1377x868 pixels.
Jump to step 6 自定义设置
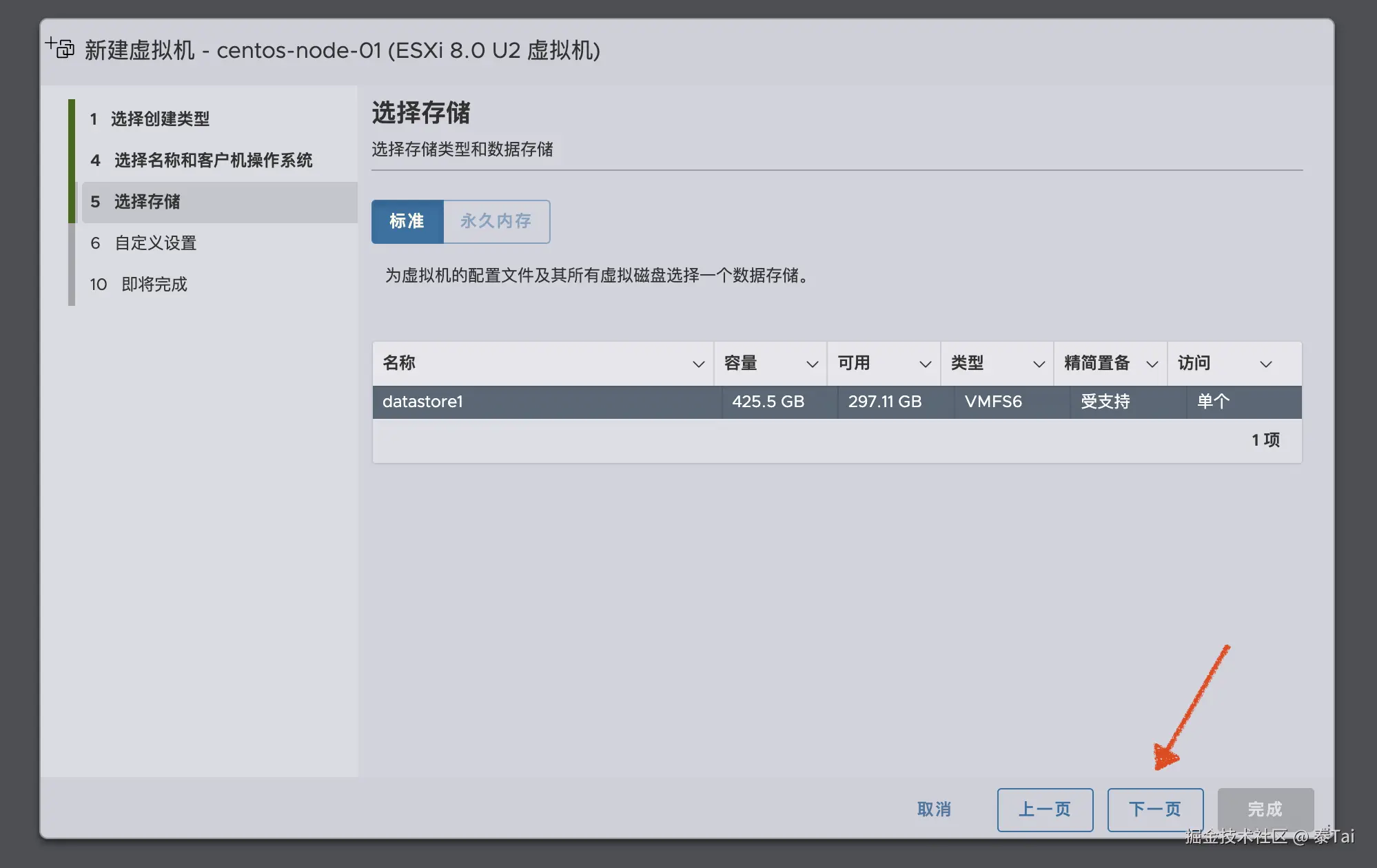coord(155,242)
